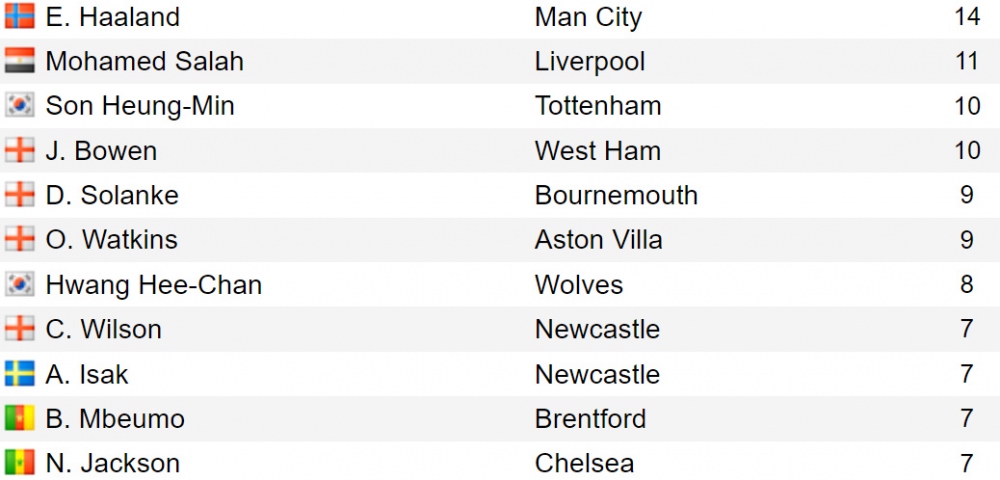Click the South Korea flag beside Hwang Hee-Chan
The image size is (1000, 480).
[19, 285]
